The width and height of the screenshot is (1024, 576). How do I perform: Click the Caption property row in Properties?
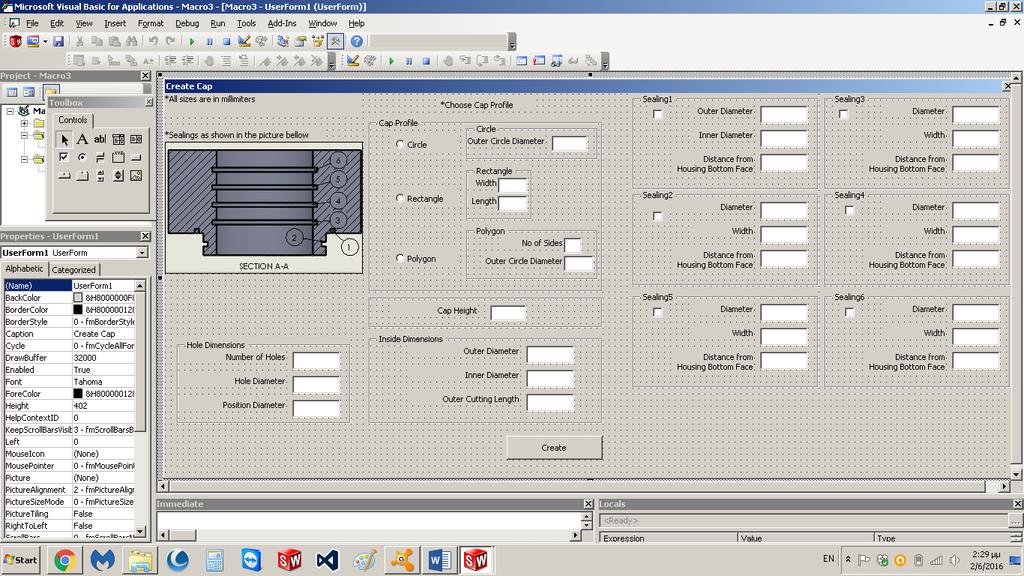pyautogui.click(x=70, y=334)
